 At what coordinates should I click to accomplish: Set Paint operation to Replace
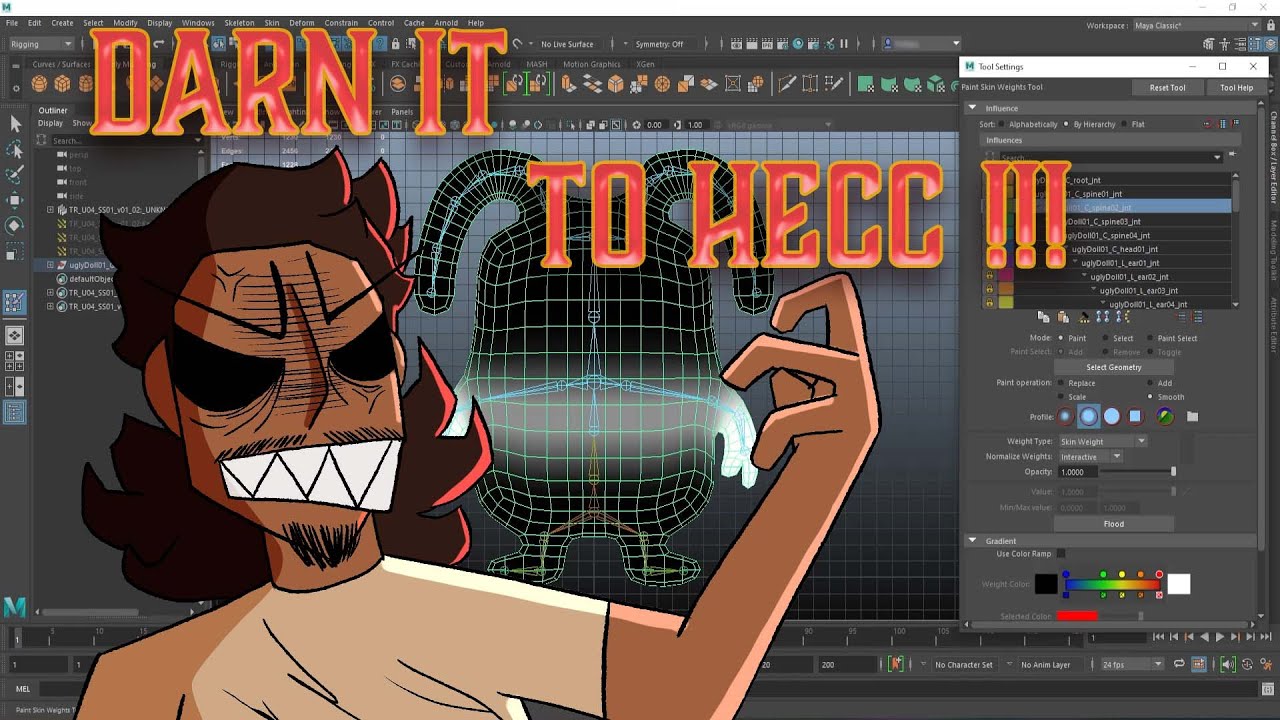click(1060, 383)
